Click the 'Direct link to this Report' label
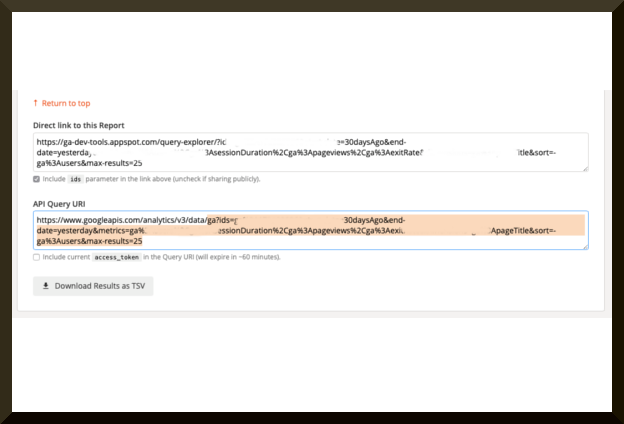624x424 pixels. click(78, 125)
